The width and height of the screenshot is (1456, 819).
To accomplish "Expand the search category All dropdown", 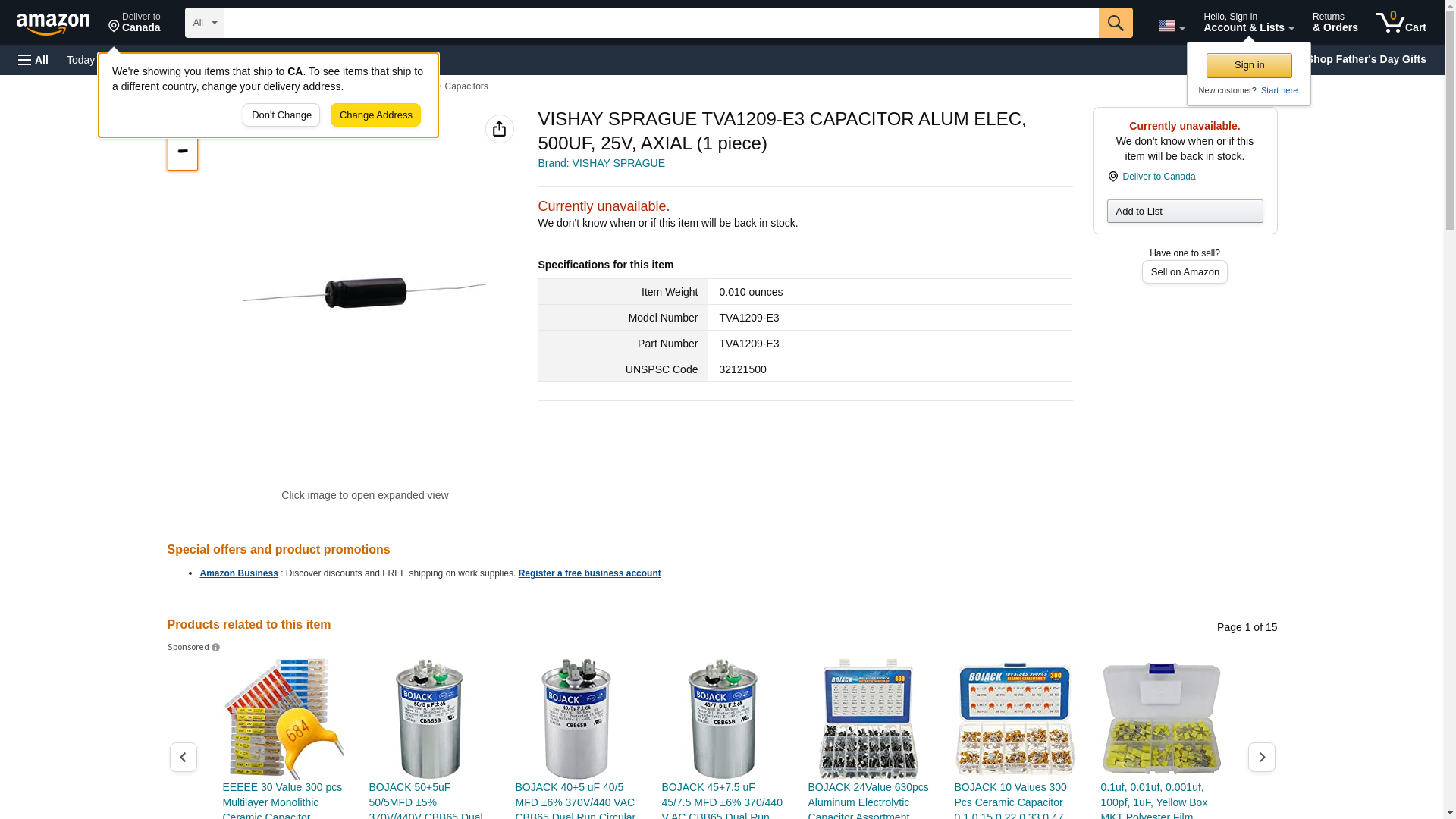I will click(x=204, y=23).
